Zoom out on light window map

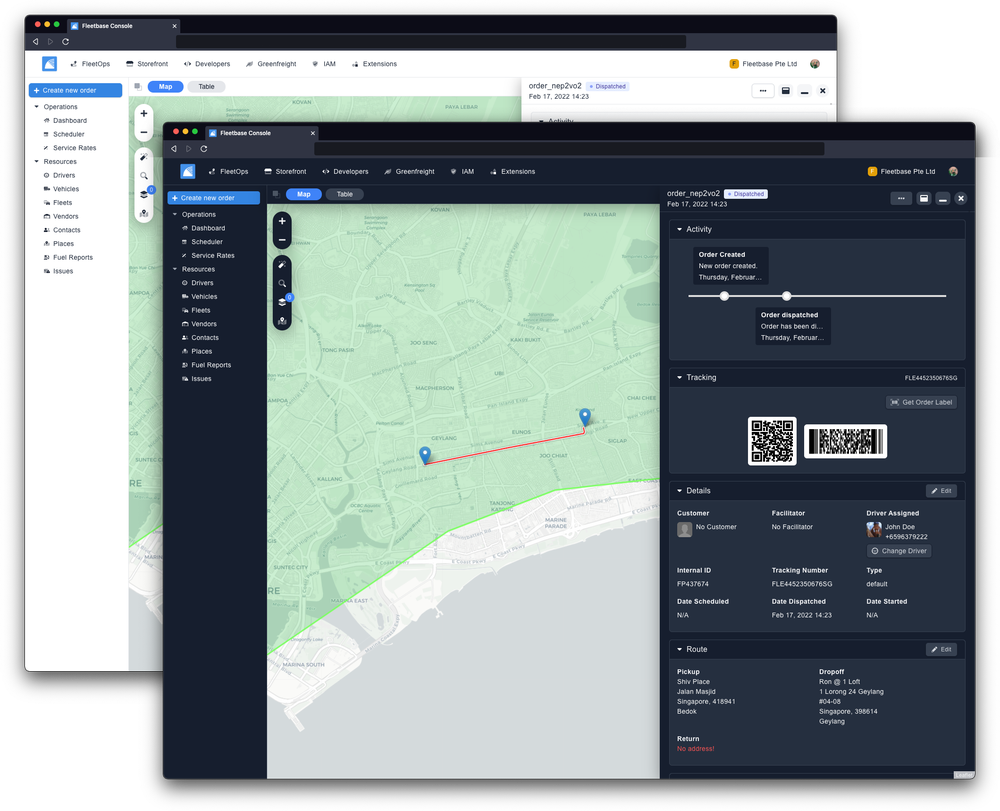click(x=143, y=132)
